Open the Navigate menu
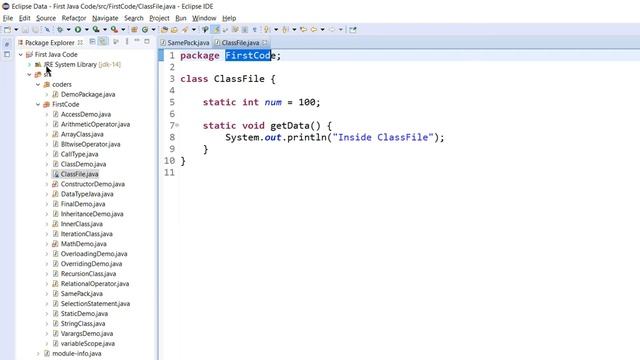Image resolution: width=640 pixels, height=360 pixels. click(105, 18)
